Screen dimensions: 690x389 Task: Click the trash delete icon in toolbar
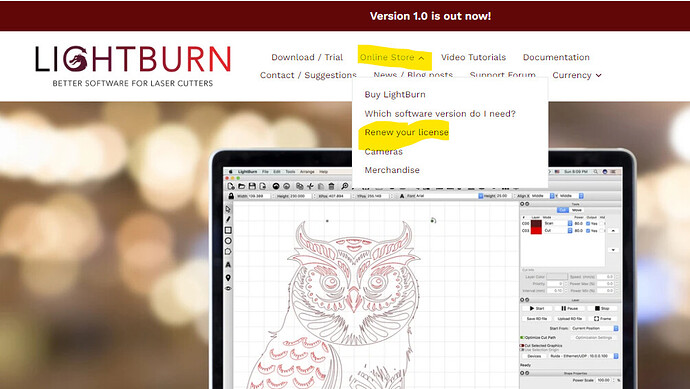tap(332, 186)
